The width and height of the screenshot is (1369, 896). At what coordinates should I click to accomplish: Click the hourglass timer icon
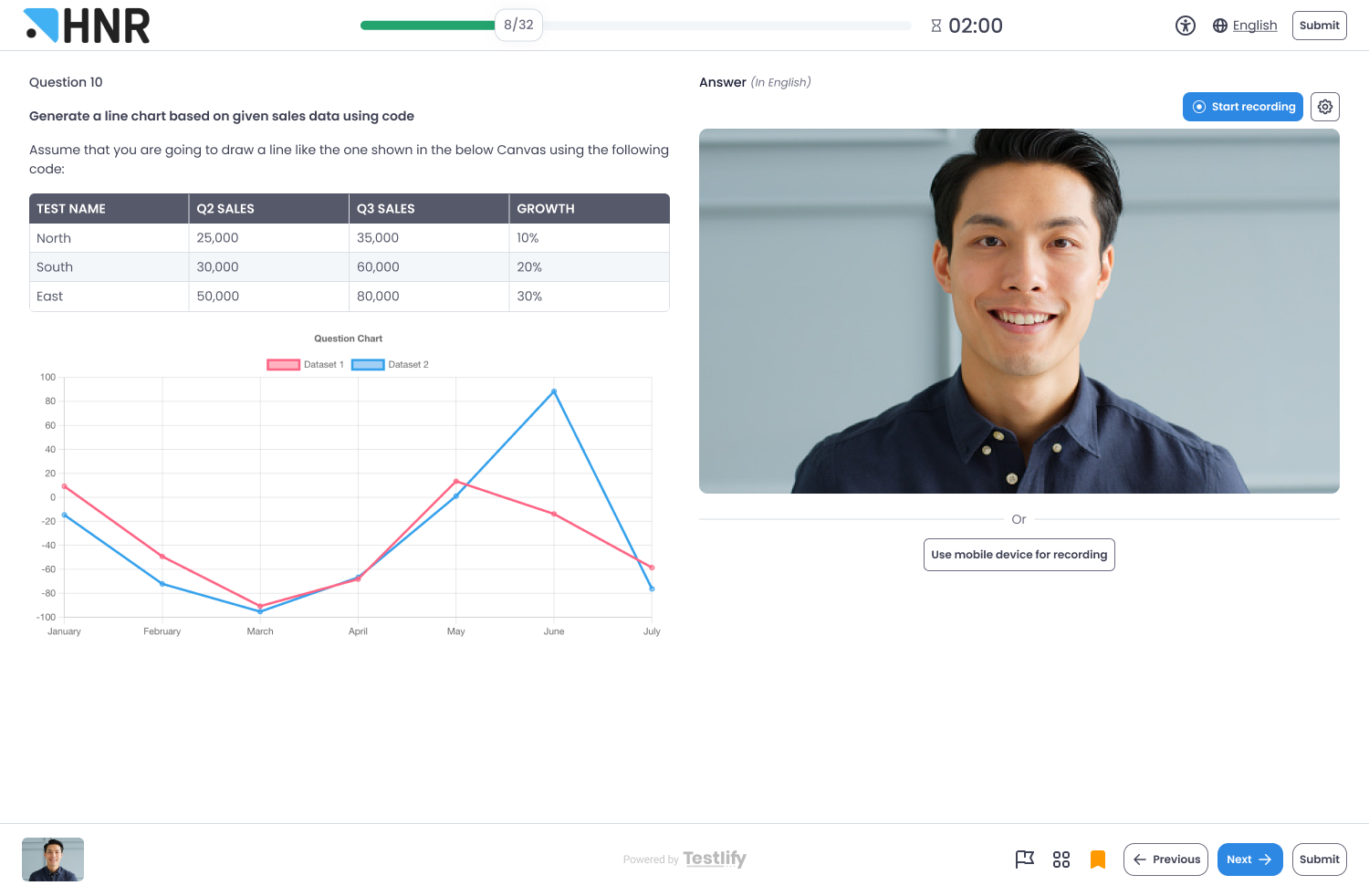[x=936, y=26]
